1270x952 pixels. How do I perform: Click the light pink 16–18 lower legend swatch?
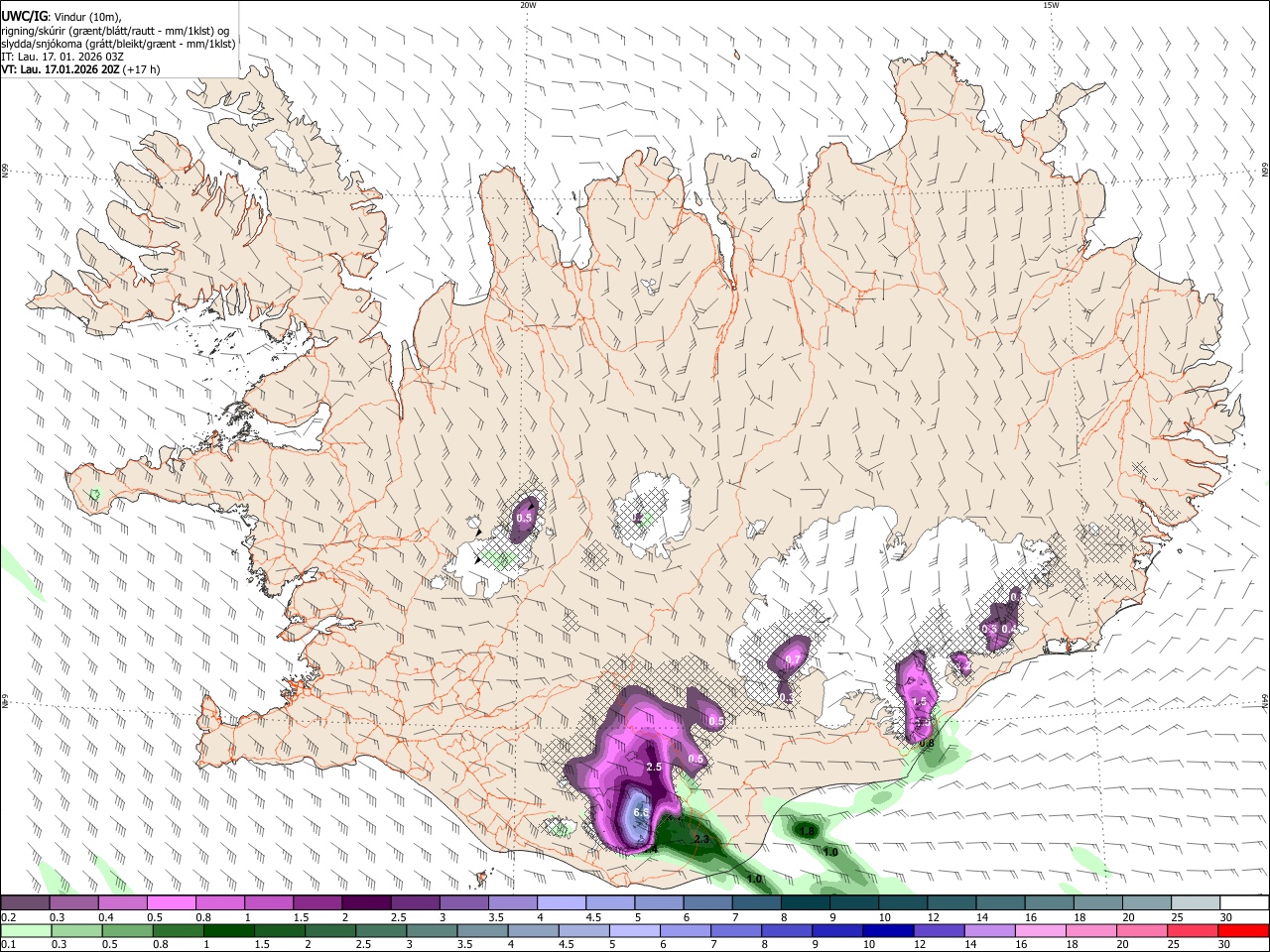click(1040, 930)
